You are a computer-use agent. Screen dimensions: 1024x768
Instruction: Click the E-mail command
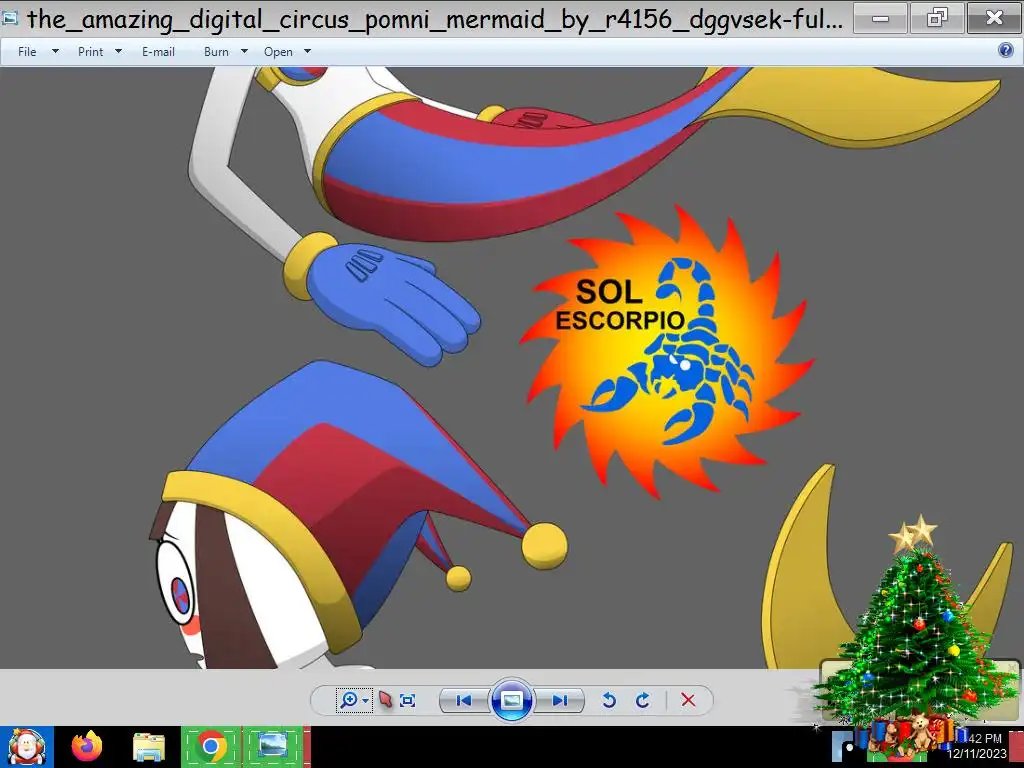point(158,52)
